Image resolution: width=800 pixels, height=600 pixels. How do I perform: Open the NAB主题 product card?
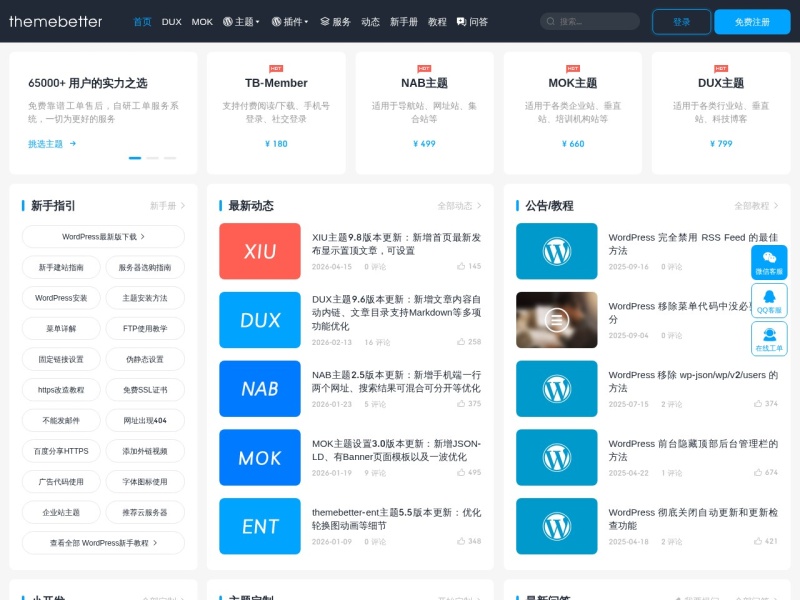(424, 113)
